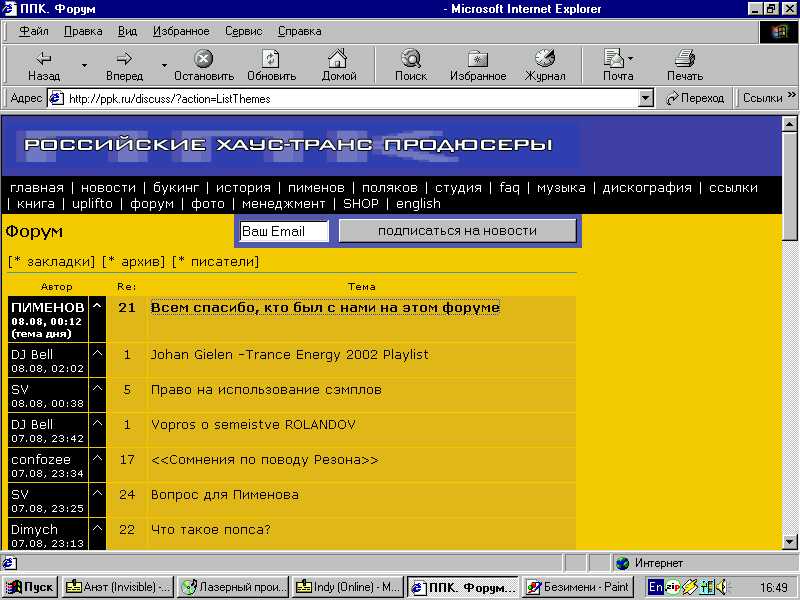This screenshot has height=600, width=800.
Task: Open the address bar dropdown list
Action: coord(645,98)
